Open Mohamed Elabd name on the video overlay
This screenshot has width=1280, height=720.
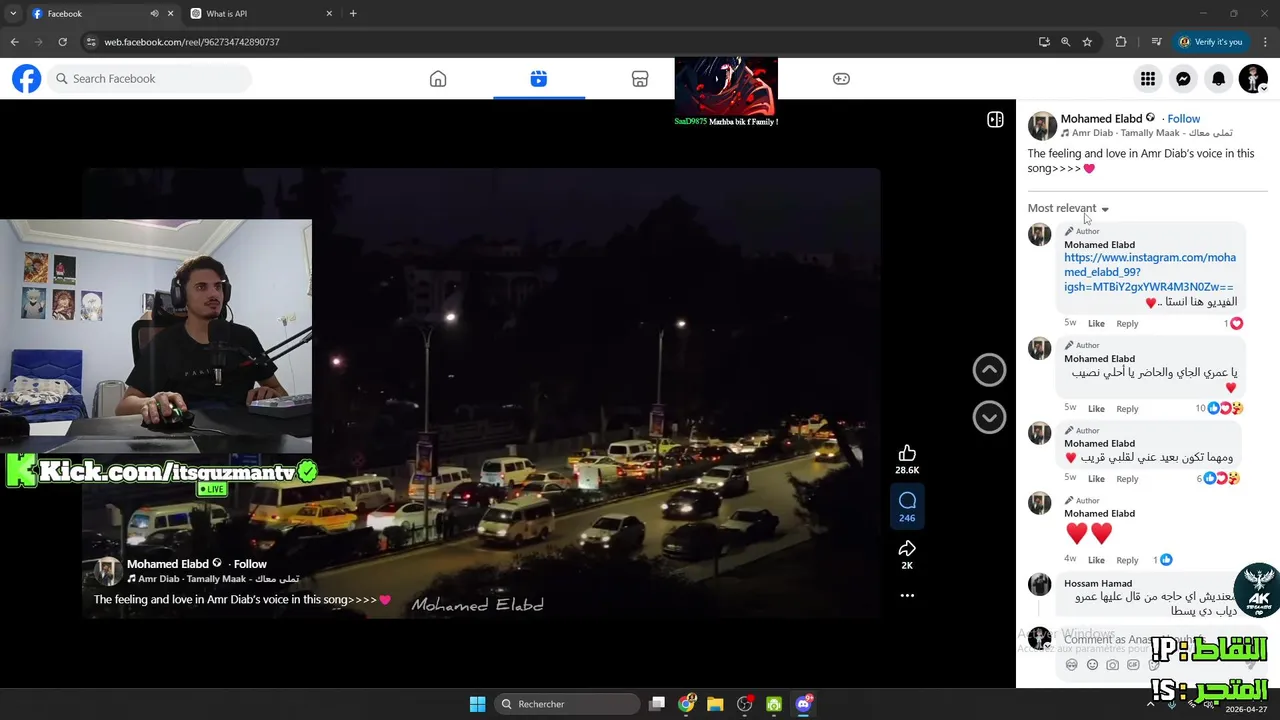pyautogui.click(x=168, y=564)
